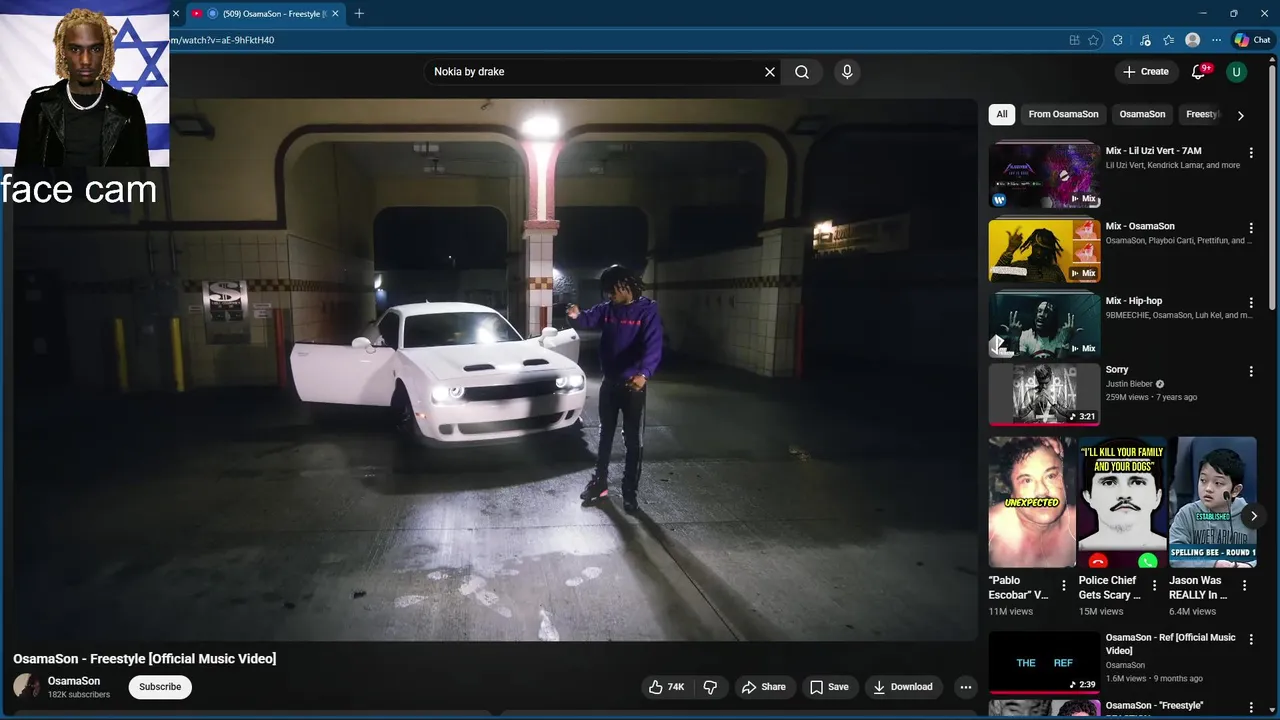Open options for Jason Was REALLY short

(1244, 585)
